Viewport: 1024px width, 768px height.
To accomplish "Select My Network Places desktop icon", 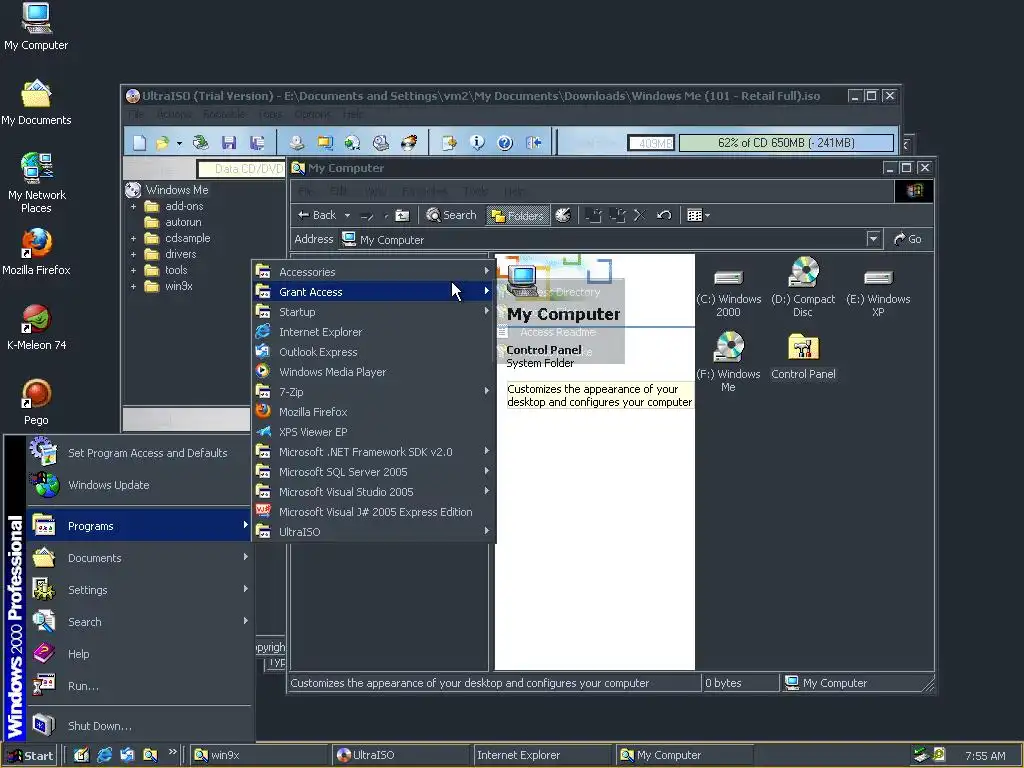I will [x=36, y=183].
